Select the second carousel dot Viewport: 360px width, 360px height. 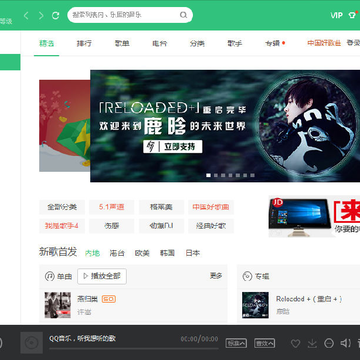(216, 175)
